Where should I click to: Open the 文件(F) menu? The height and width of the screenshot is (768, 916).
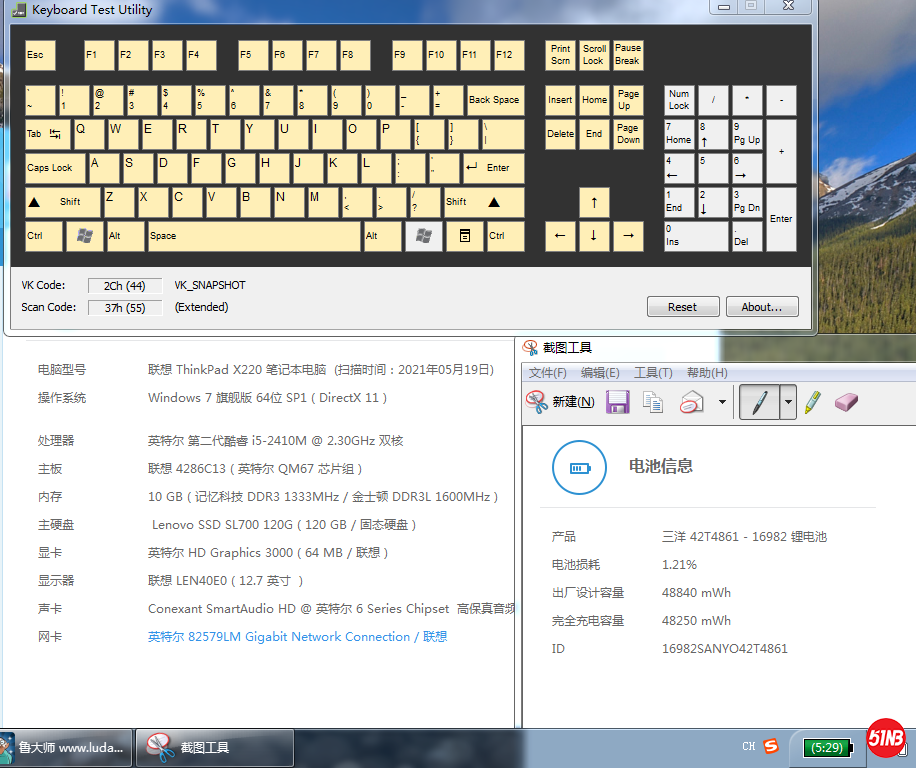547,373
